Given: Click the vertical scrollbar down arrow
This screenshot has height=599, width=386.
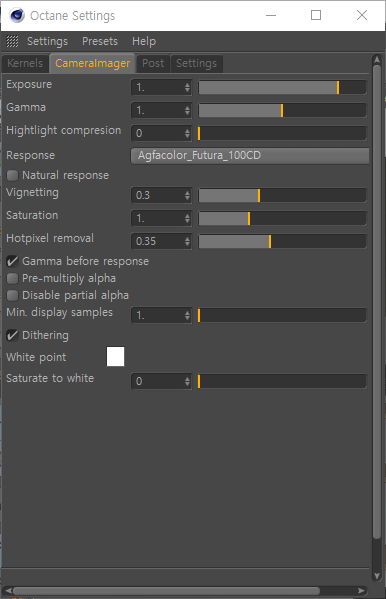Looking at the screenshot, I should point(377,576).
